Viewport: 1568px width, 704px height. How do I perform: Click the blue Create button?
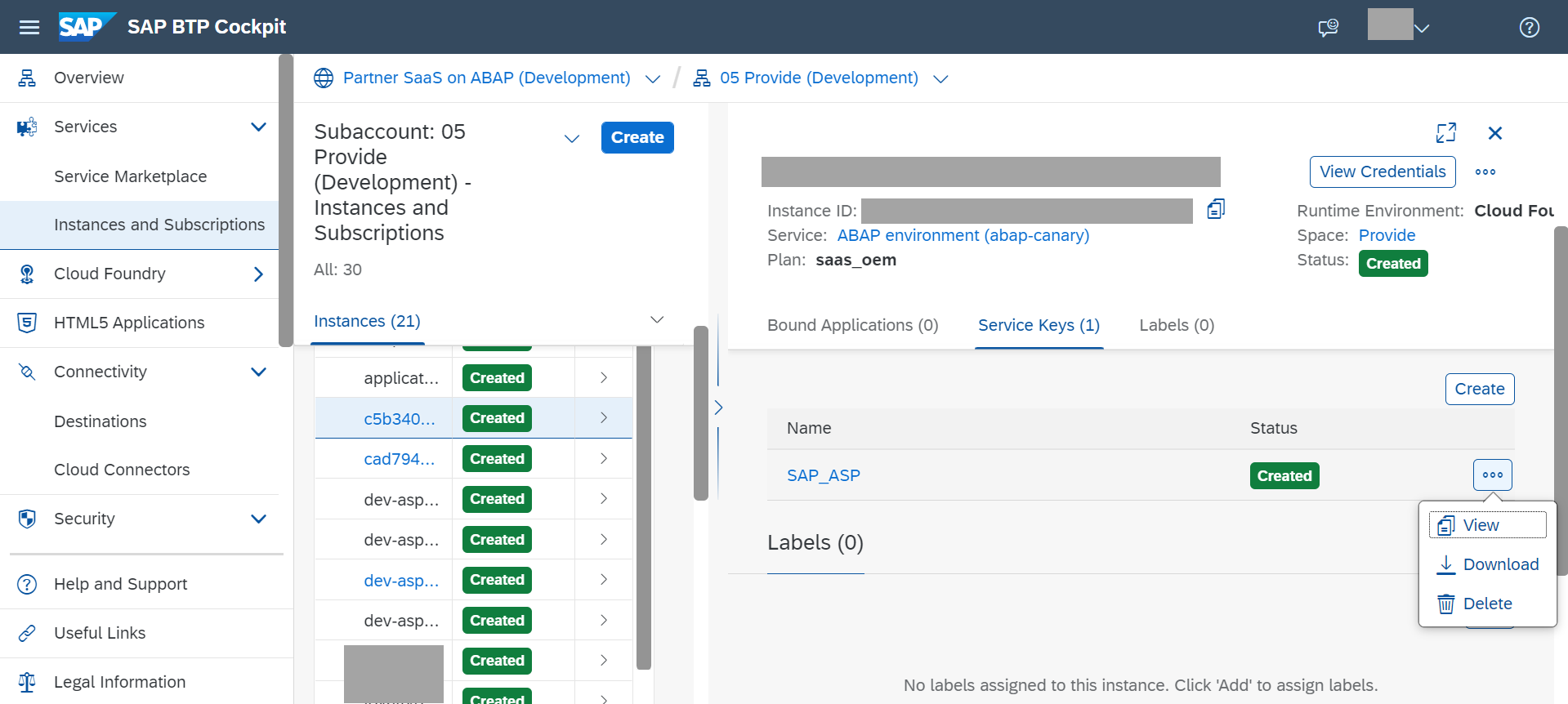[637, 137]
